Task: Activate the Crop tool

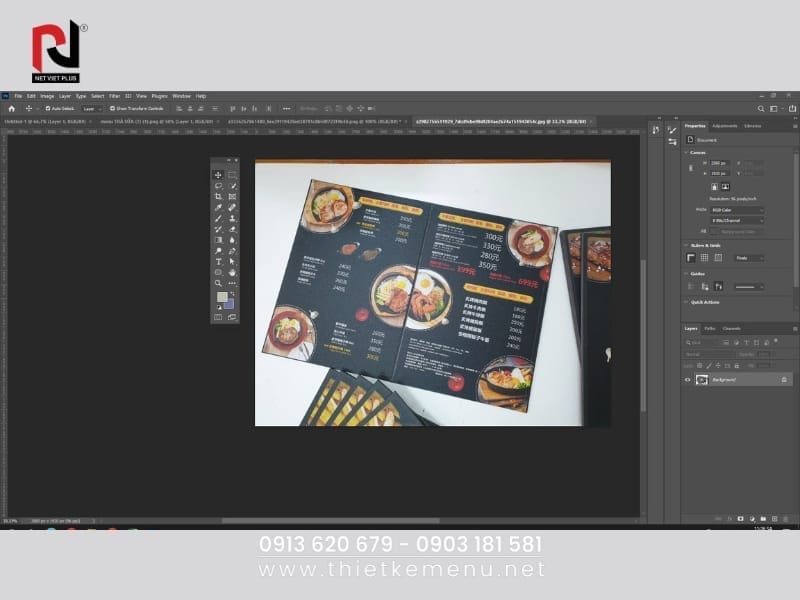Action: click(x=218, y=196)
